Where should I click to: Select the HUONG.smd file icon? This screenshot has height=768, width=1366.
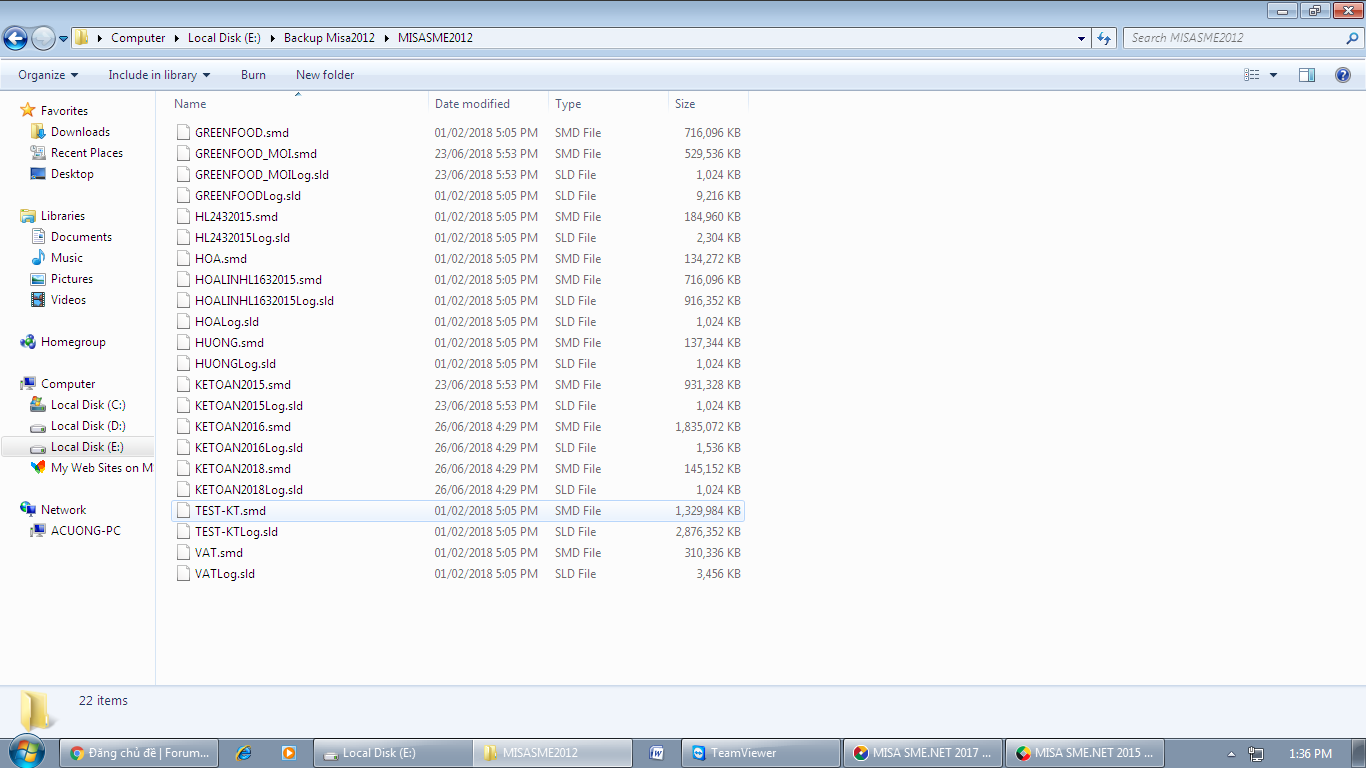tap(183, 342)
